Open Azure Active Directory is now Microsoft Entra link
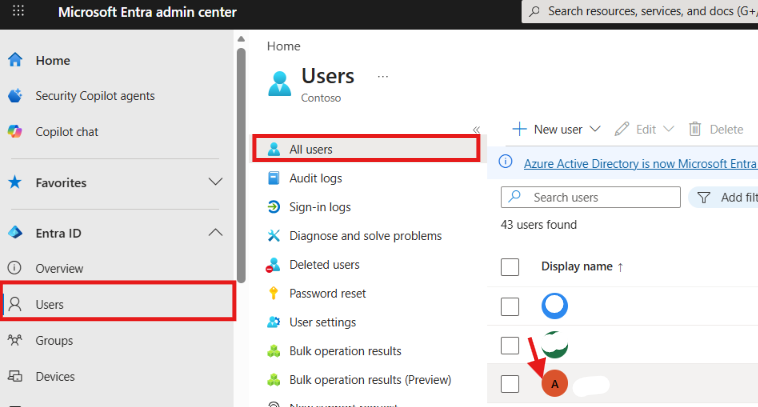 pos(641,163)
